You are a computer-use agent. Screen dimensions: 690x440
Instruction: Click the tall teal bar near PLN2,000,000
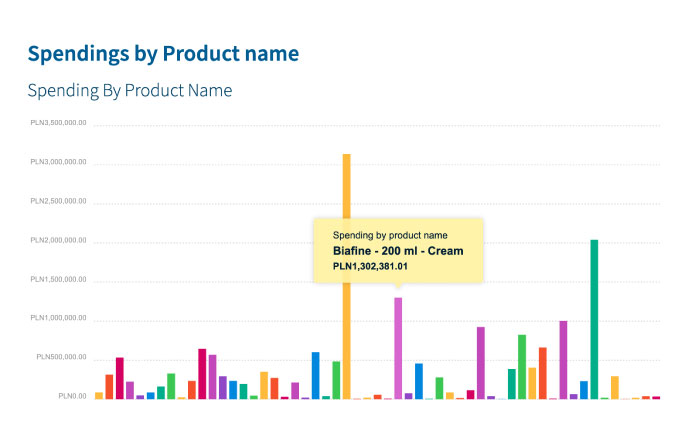point(594,320)
